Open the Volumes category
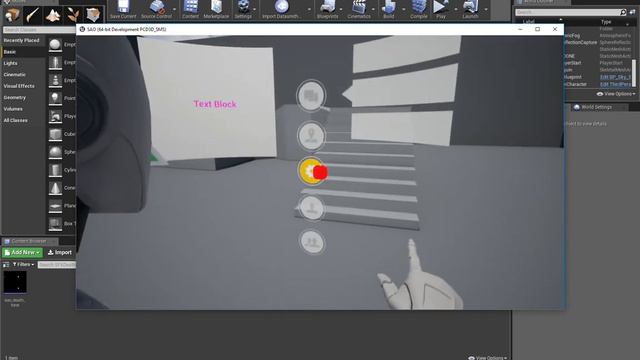Image resolution: width=640 pixels, height=360 pixels. [x=13, y=109]
